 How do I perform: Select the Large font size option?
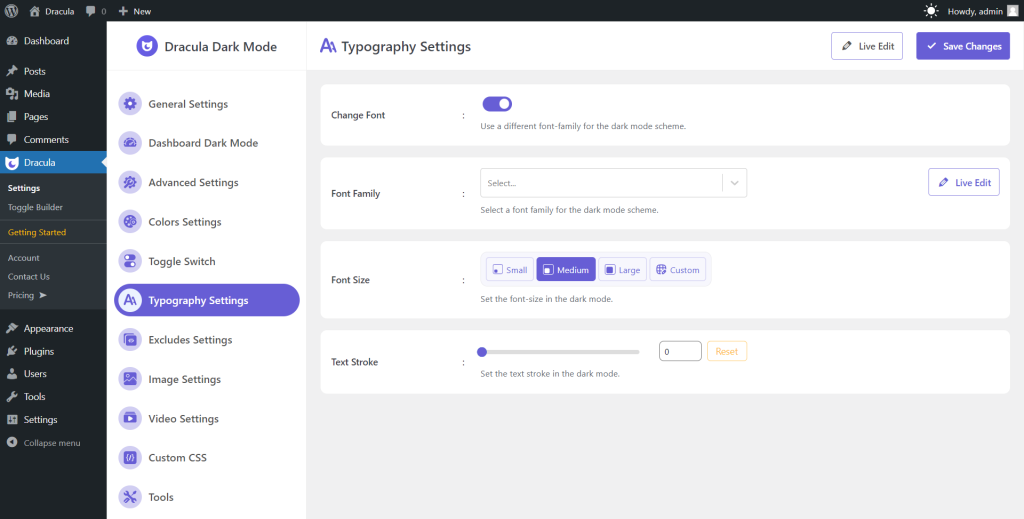(x=622, y=270)
